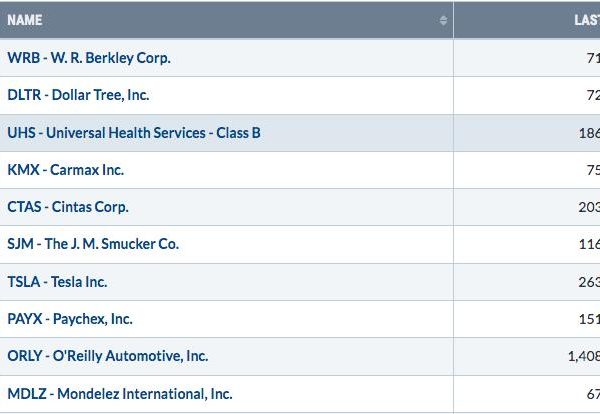Open DLTR - Dollar Tree, Inc. link
Viewport: 600px width, 414px height.
[x=78, y=95]
